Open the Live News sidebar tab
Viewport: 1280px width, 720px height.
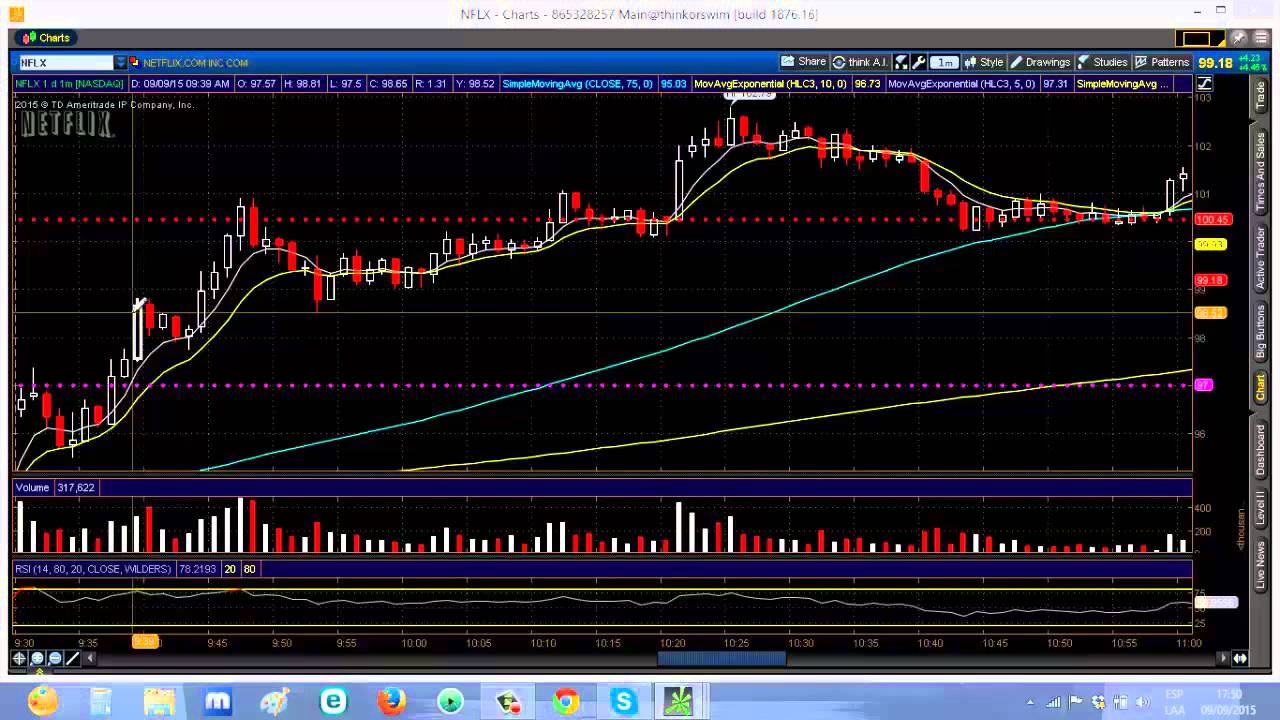point(1260,566)
